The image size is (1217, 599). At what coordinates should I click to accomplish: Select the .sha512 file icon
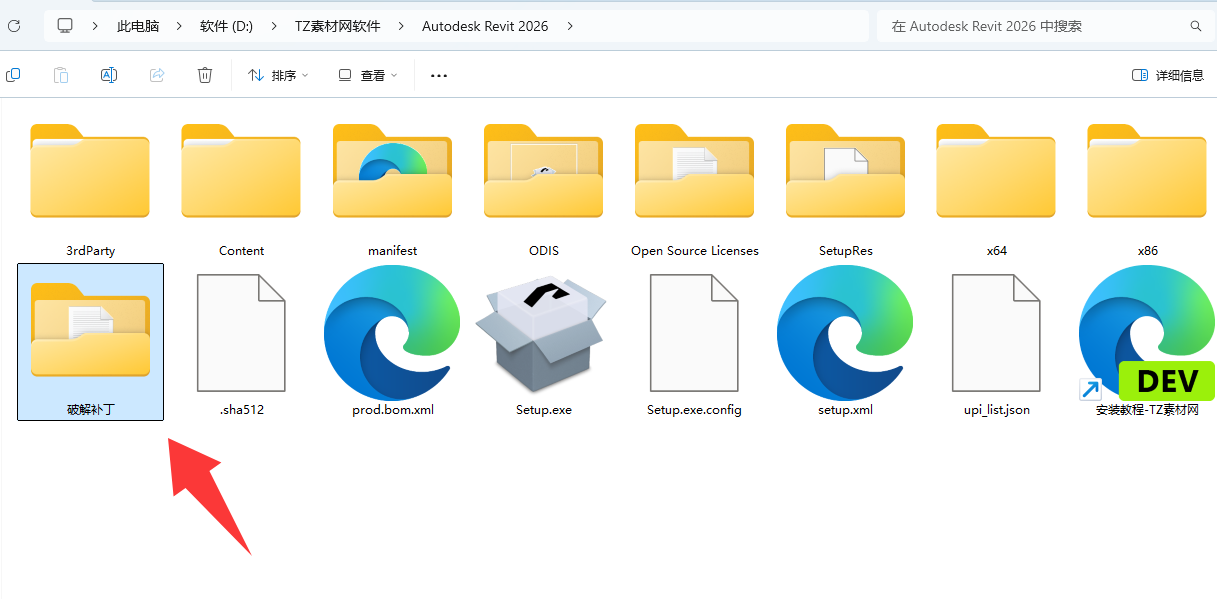241,332
